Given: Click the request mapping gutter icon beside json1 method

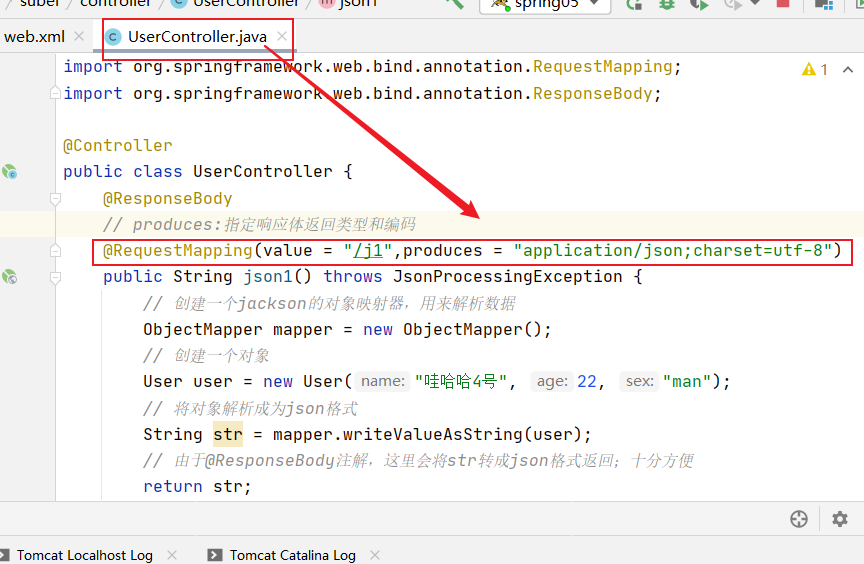Looking at the screenshot, I should (10, 277).
